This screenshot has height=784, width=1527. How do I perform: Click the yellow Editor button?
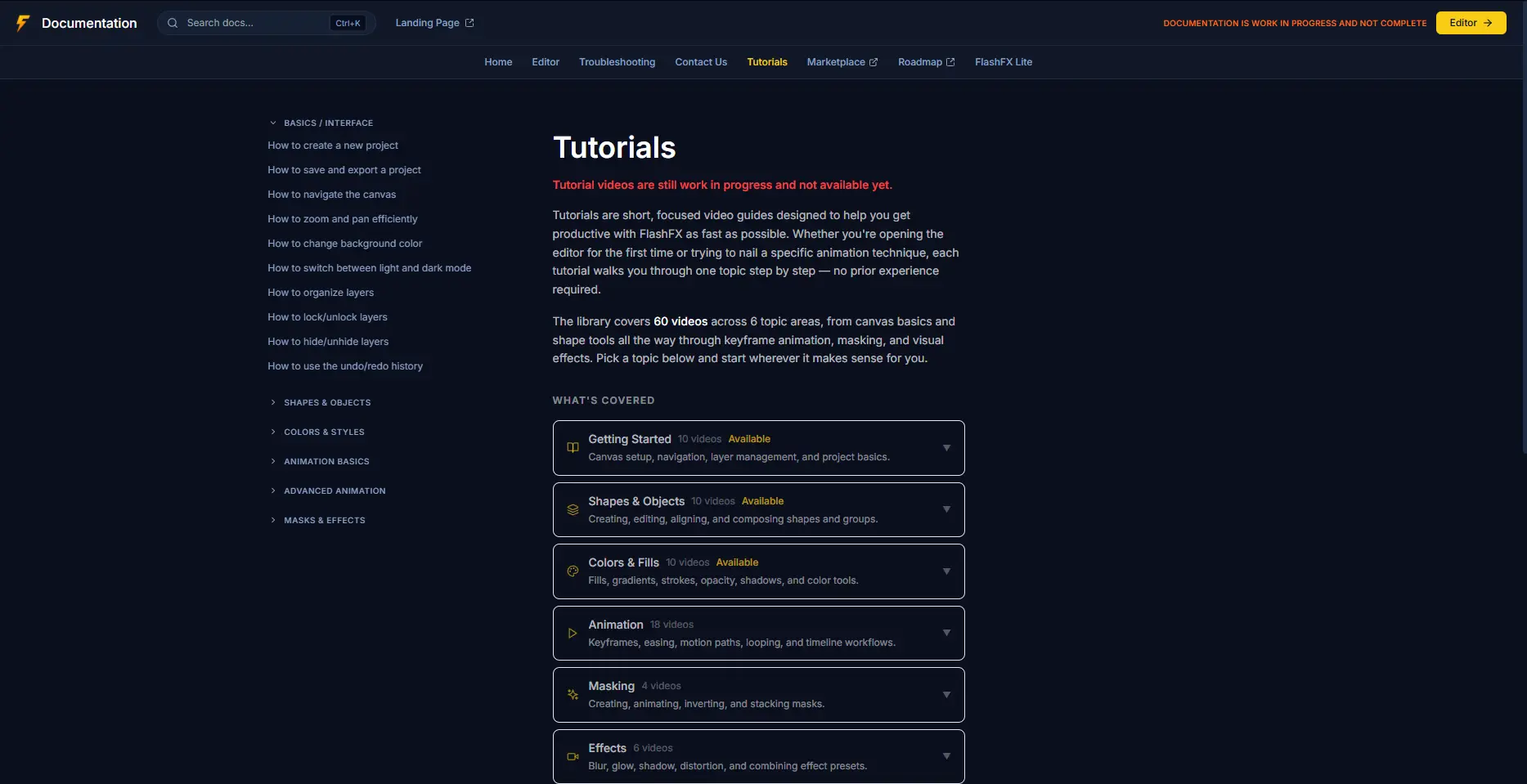(x=1471, y=23)
